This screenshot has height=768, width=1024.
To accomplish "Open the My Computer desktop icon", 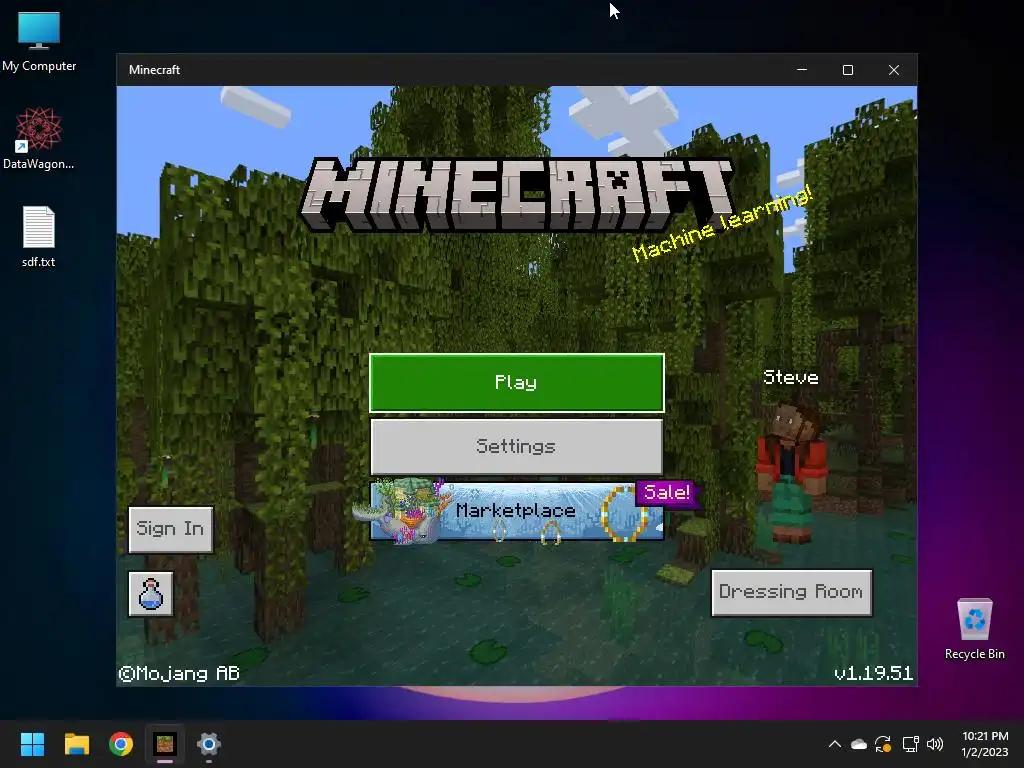I will click(x=39, y=41).
